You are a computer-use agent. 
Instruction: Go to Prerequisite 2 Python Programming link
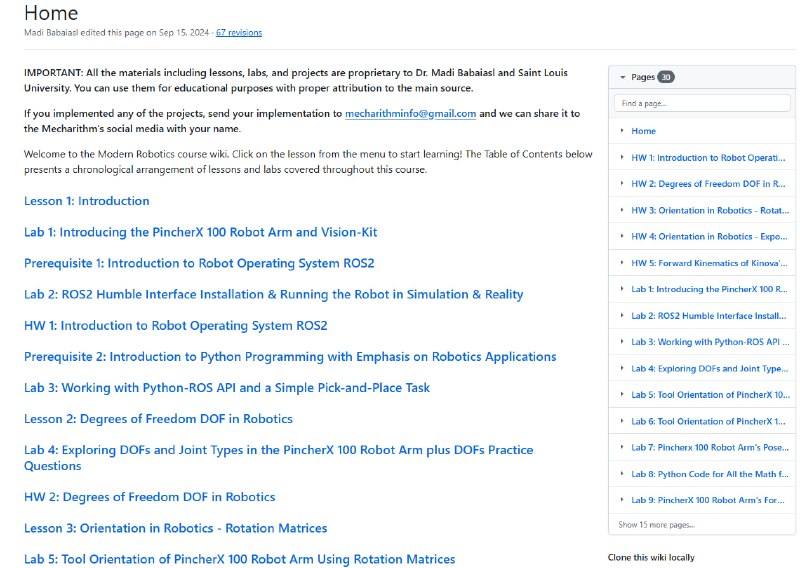[x=290, y=357]
